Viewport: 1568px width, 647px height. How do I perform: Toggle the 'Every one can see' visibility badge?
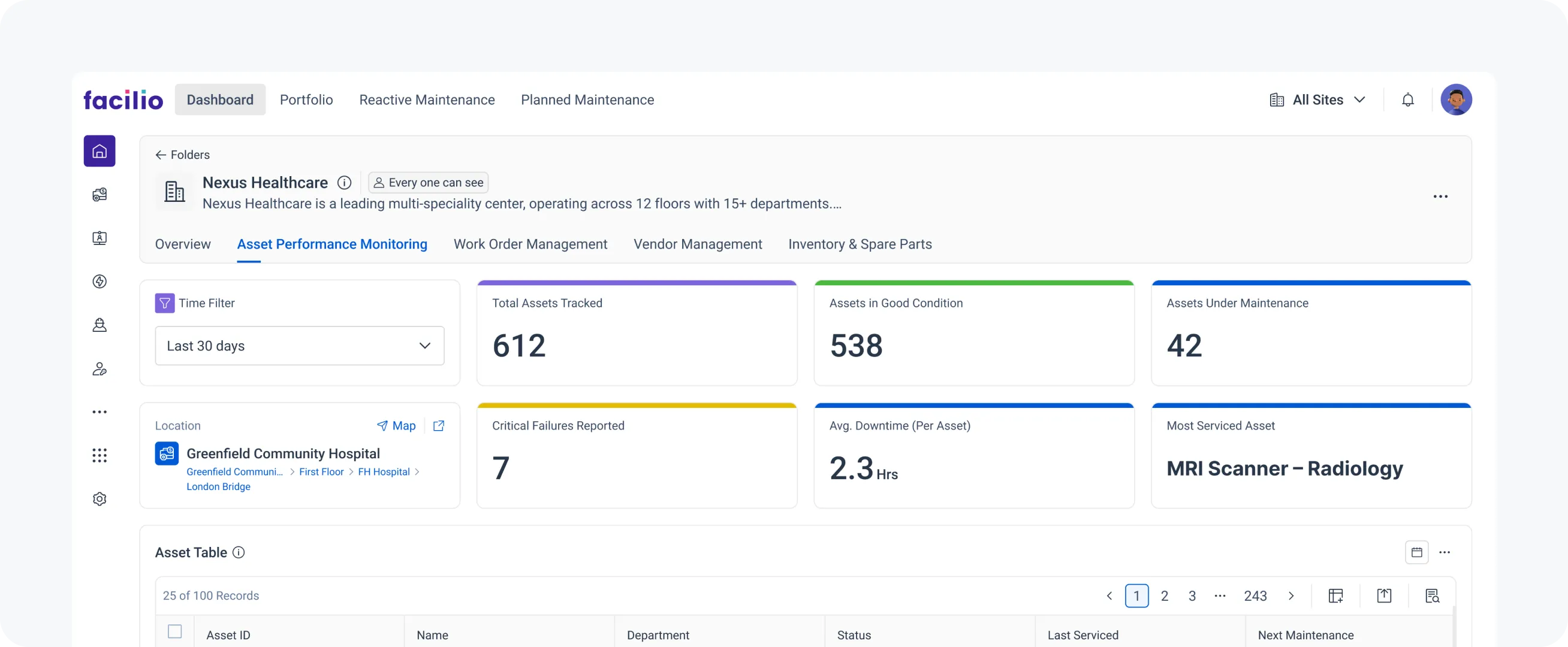(428, 182)
